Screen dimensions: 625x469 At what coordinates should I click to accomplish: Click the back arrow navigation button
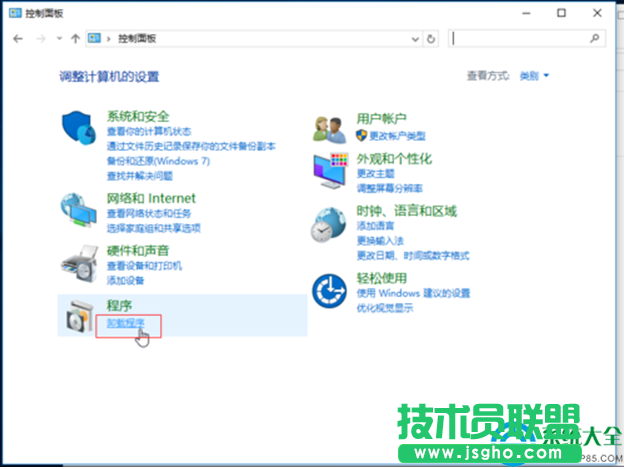(18, 39)
